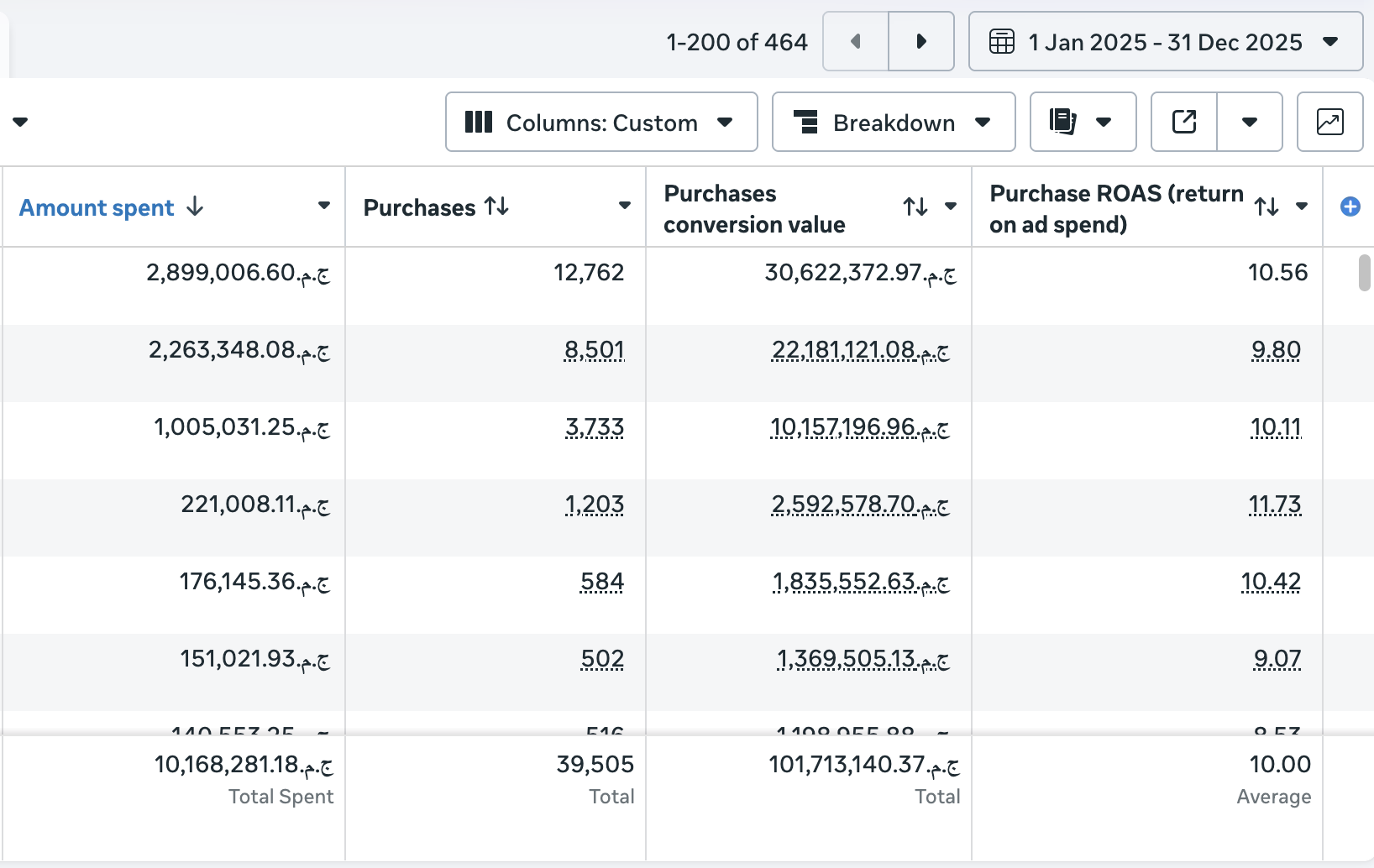This screenshot has width=1374, height=868.
Task: Open the charts view icon
Action: (x=1330, y=123)
